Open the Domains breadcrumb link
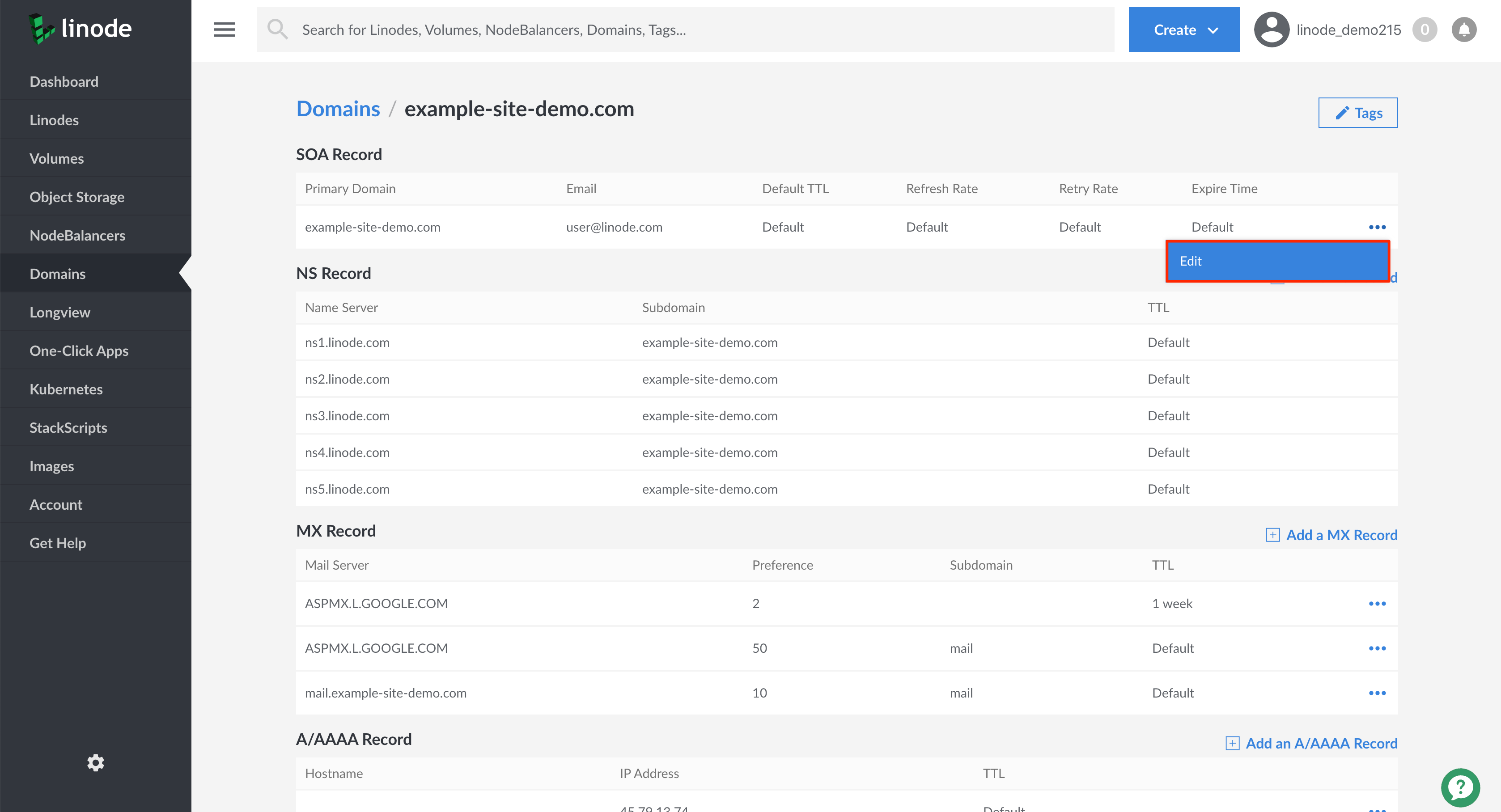The height and width of the screenshot is (812, 1501). [338, 108]
